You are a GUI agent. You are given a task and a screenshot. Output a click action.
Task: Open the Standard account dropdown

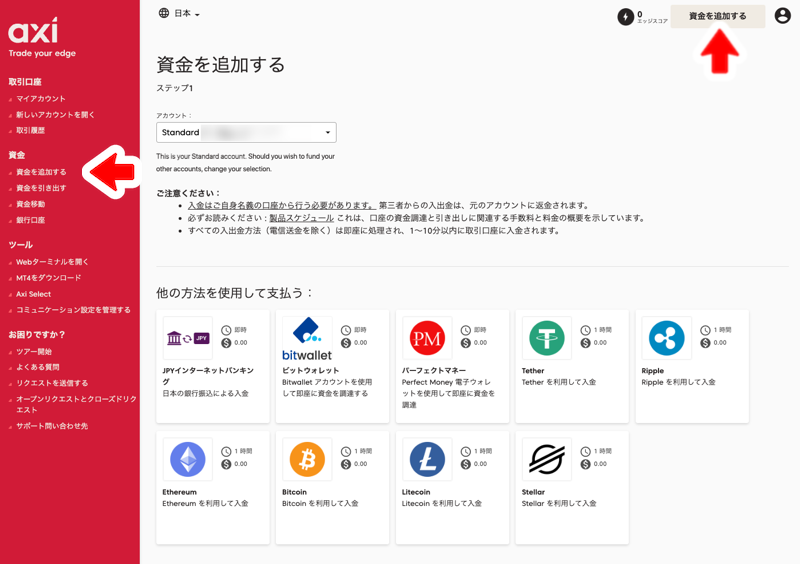tap(246, 132)
